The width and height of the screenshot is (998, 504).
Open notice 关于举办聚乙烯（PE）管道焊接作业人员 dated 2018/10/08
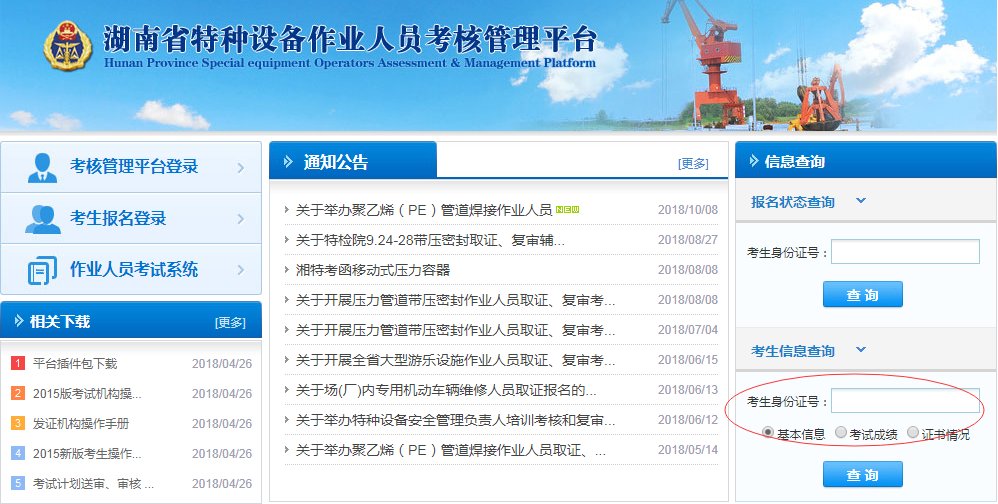point(423,210)
